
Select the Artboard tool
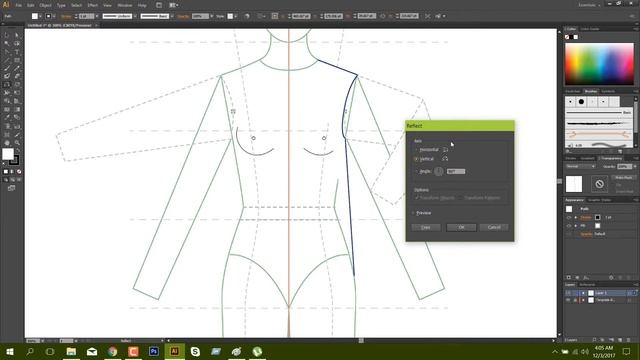pos(7,135)
